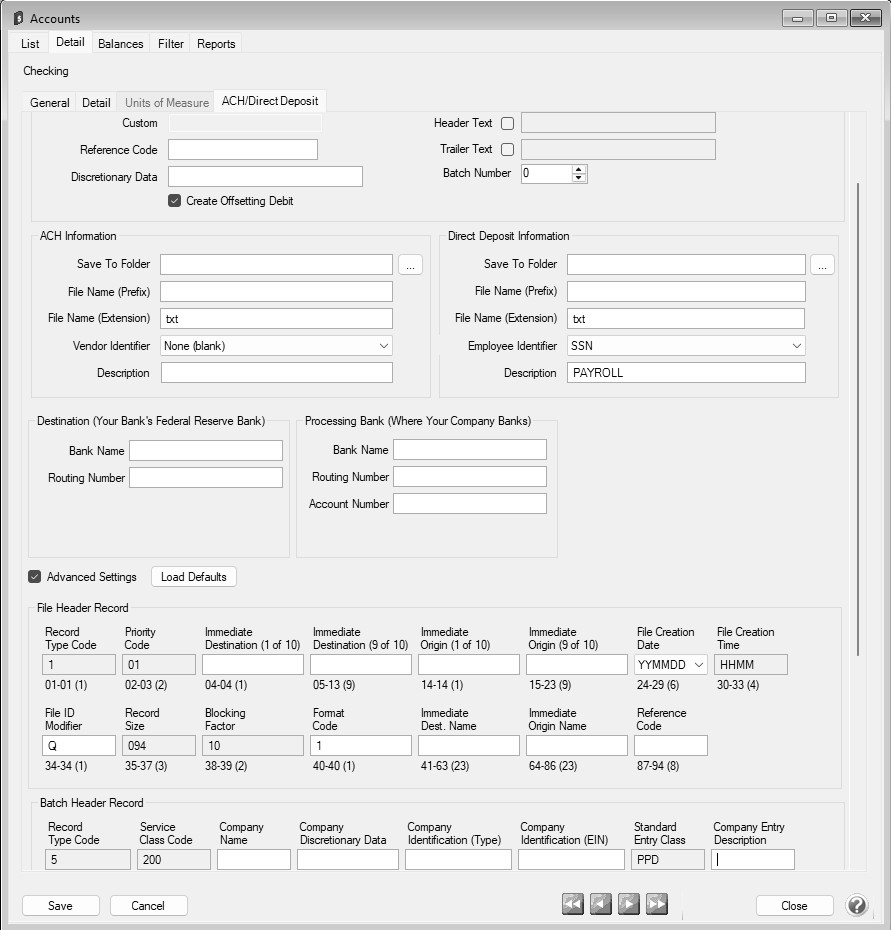The image size is (891, 930).
Task: Increase Batch Number with up arrow
Action: pyautogui.click(x=578, y=170)
